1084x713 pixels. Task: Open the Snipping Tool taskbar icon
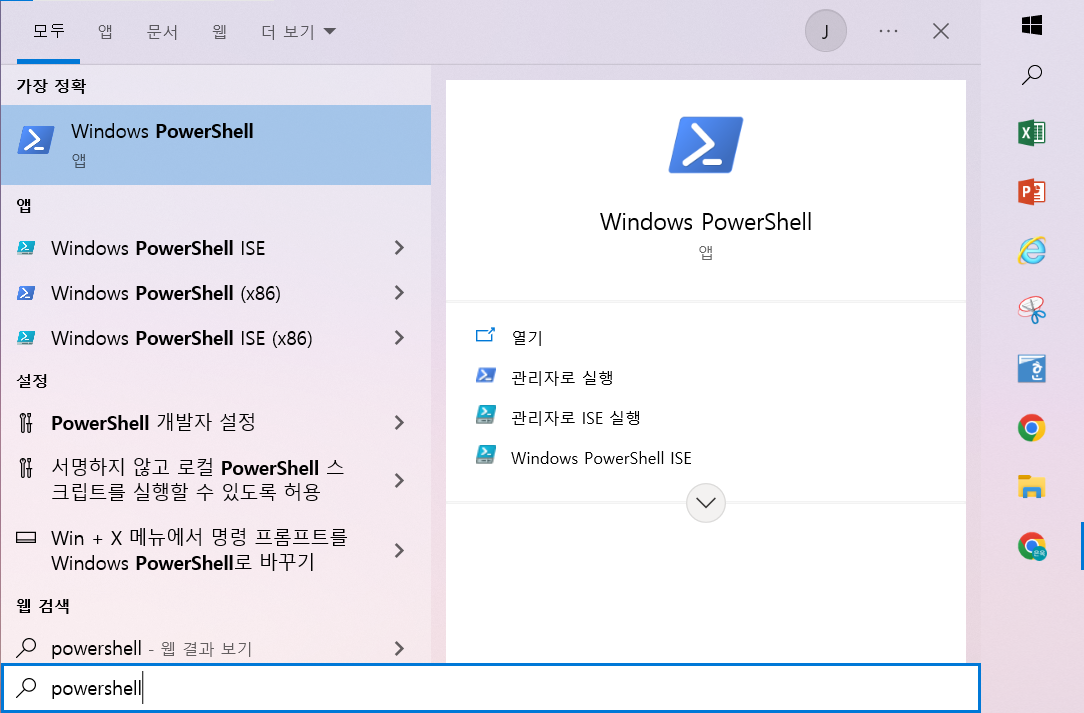[1031, 310]
